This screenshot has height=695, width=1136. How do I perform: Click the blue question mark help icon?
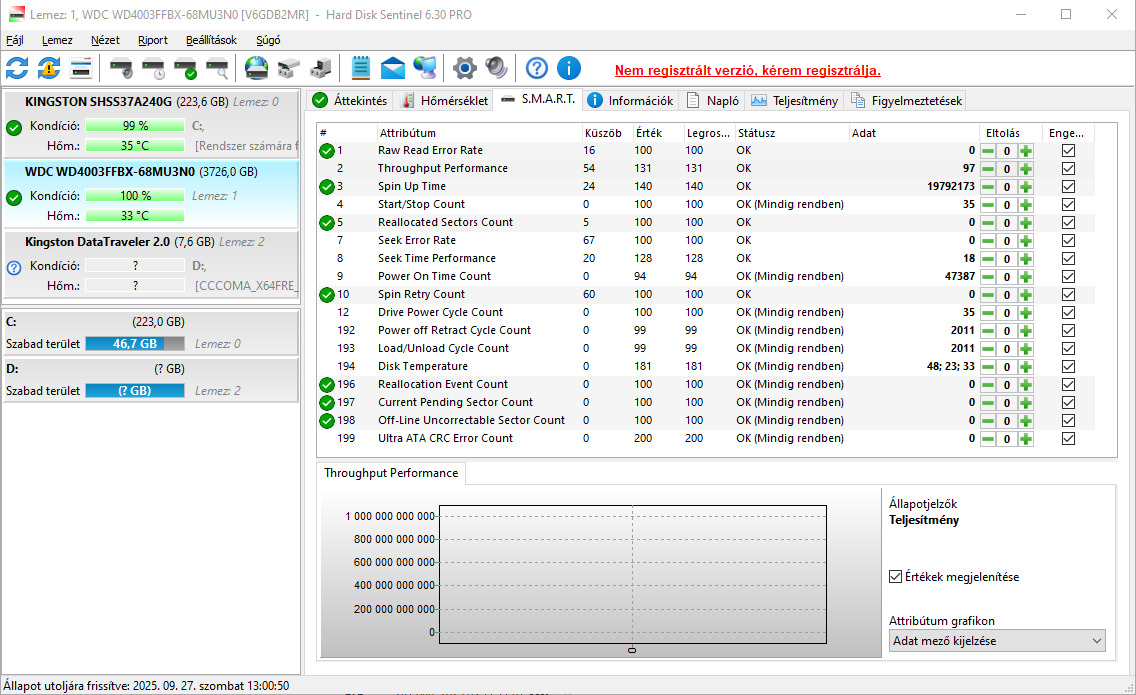537,69
